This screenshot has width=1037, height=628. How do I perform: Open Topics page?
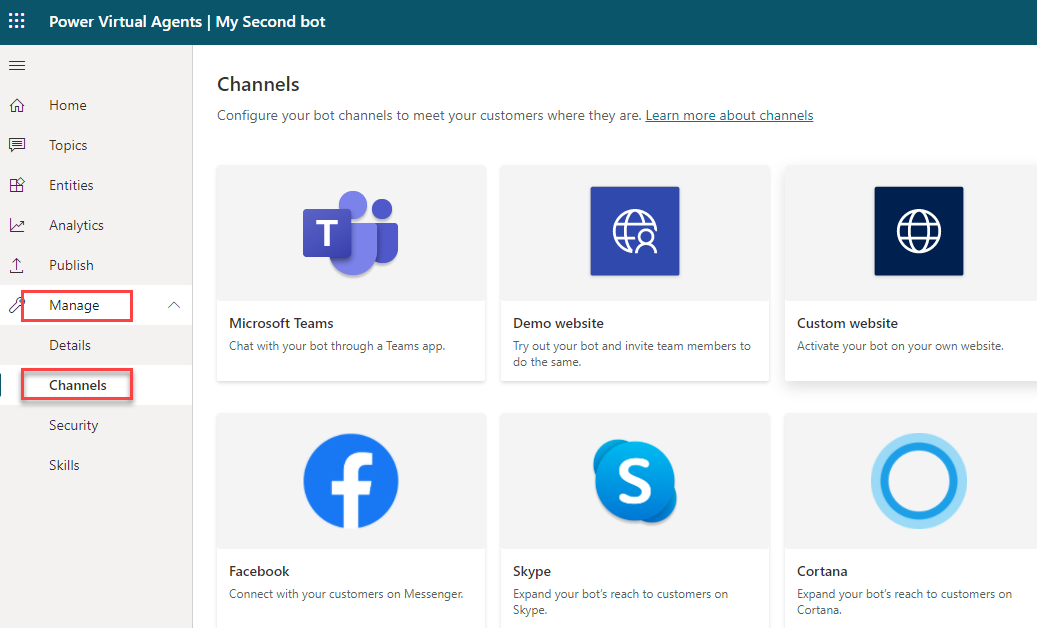coord(68,145)
